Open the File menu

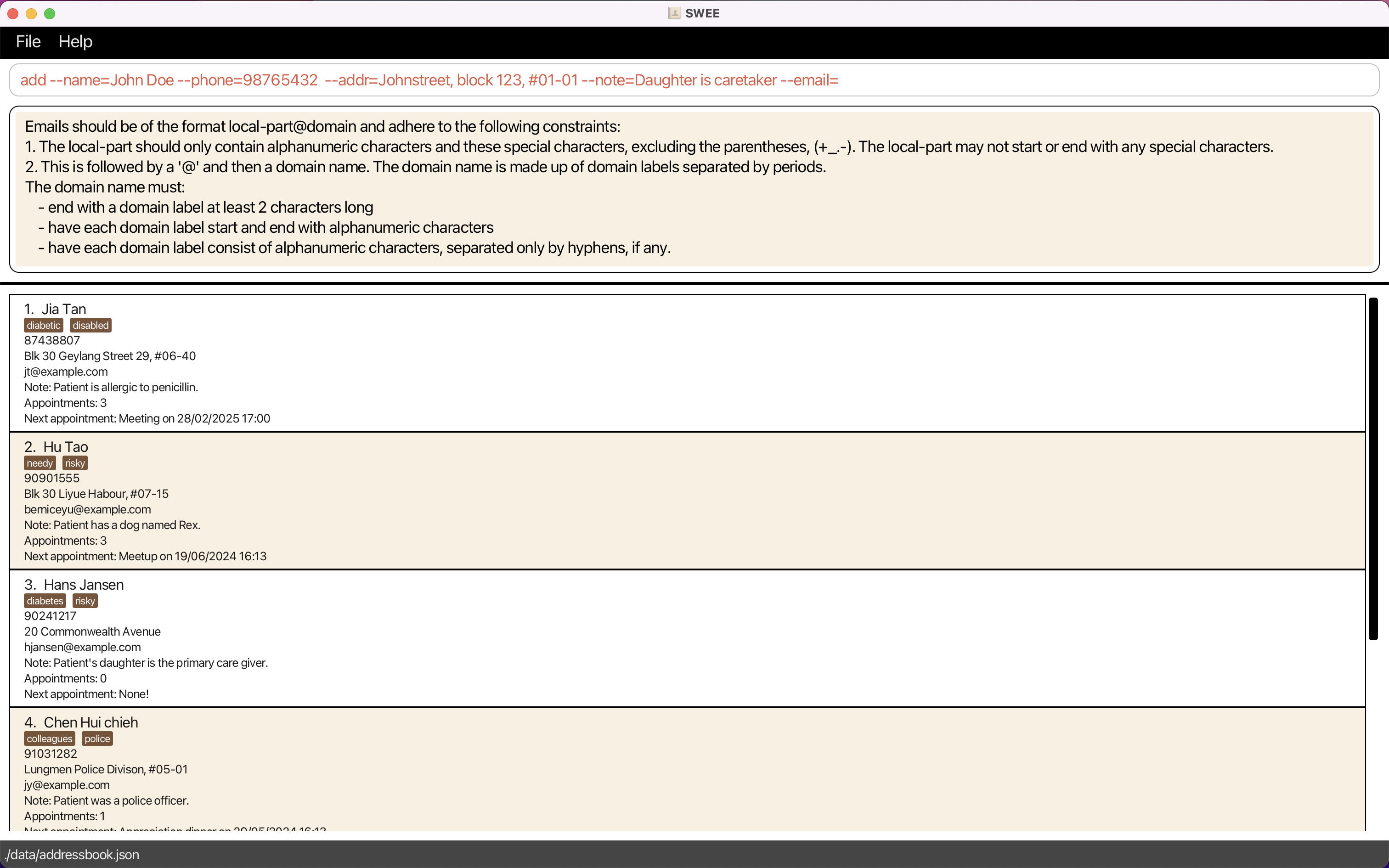pos(28,42)
